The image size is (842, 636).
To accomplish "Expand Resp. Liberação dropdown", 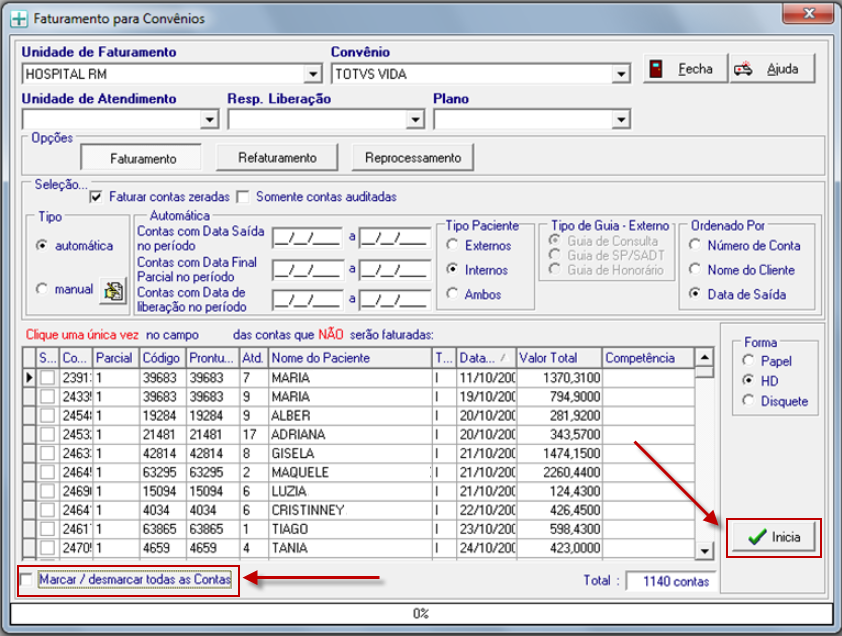I will [x=415, y=119].
